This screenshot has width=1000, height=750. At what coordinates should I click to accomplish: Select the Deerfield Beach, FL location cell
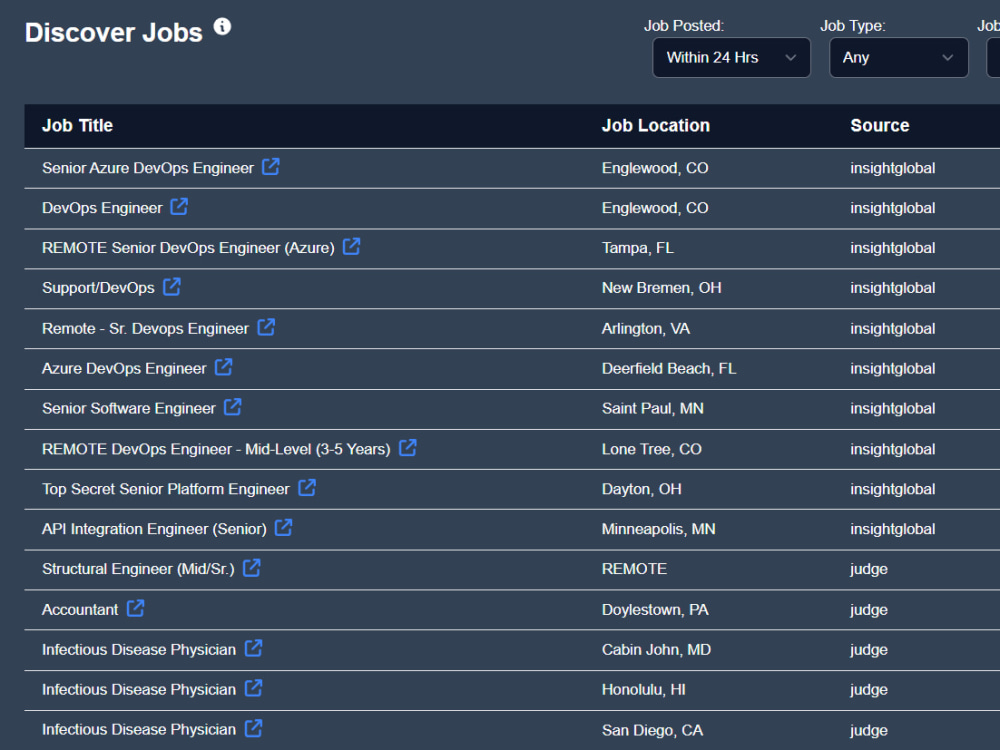669,369
